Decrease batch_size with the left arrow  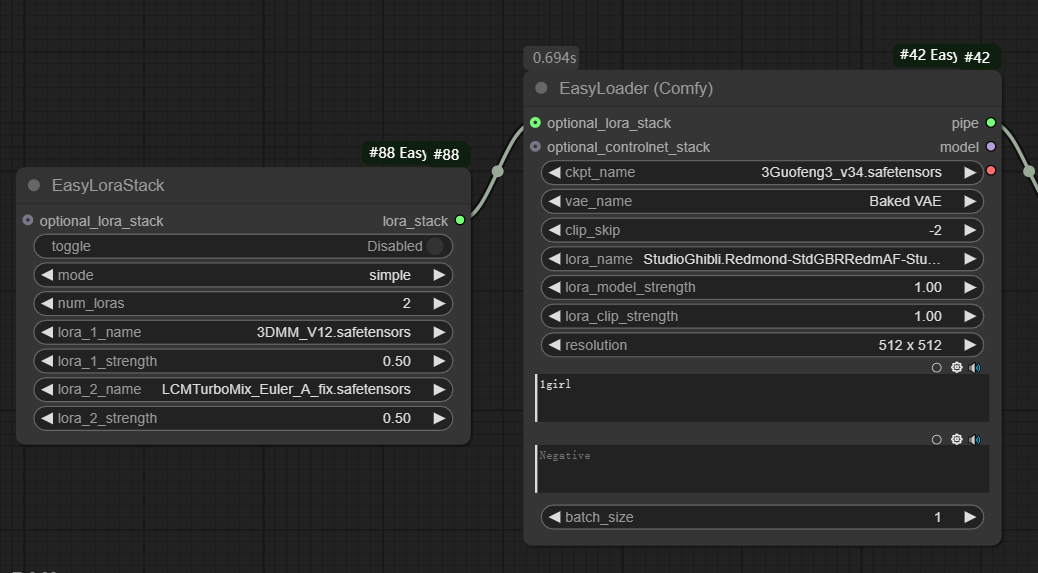[x=554, y=517]
